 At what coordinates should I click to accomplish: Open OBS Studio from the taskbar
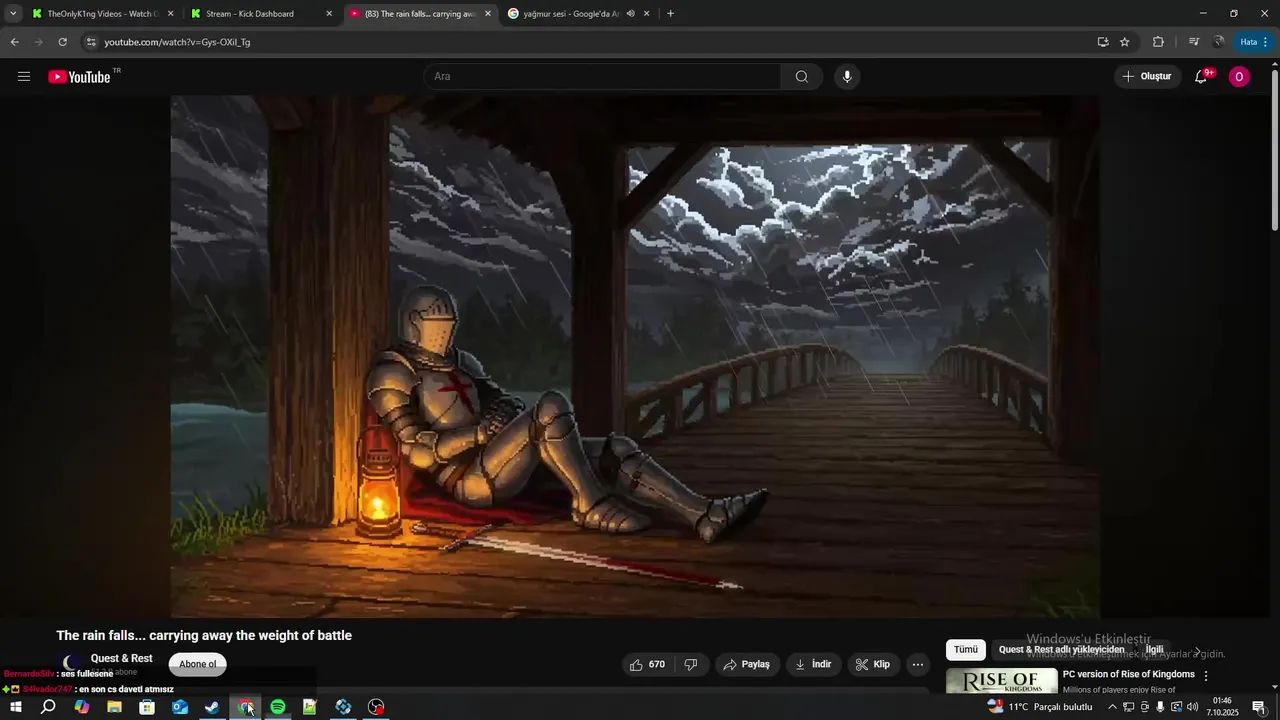(x=376, y=707)
